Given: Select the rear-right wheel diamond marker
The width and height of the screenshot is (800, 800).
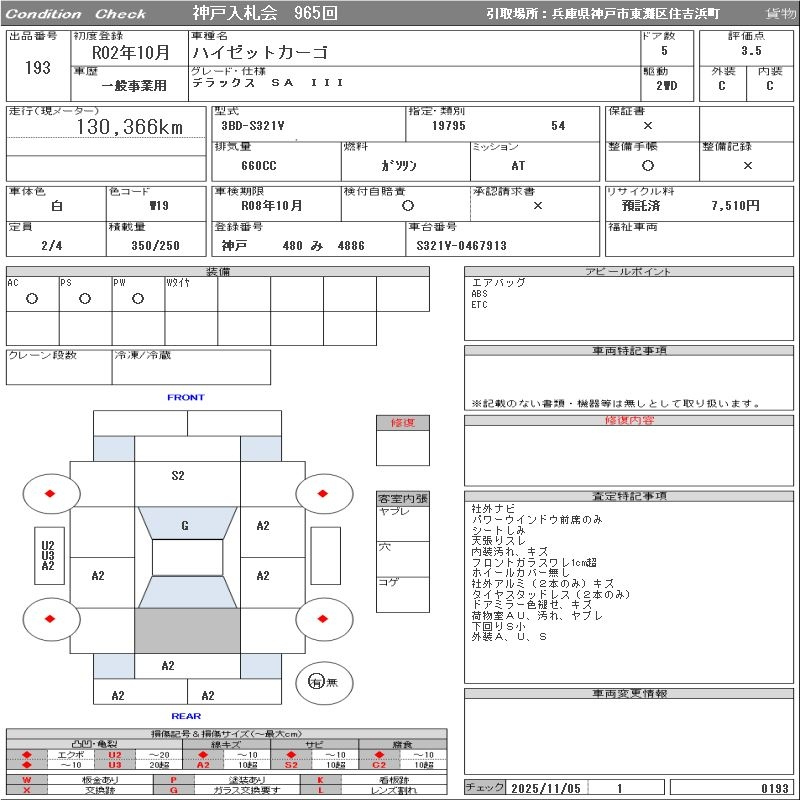Looking at the screenshot, I should (x=323, y=620).
